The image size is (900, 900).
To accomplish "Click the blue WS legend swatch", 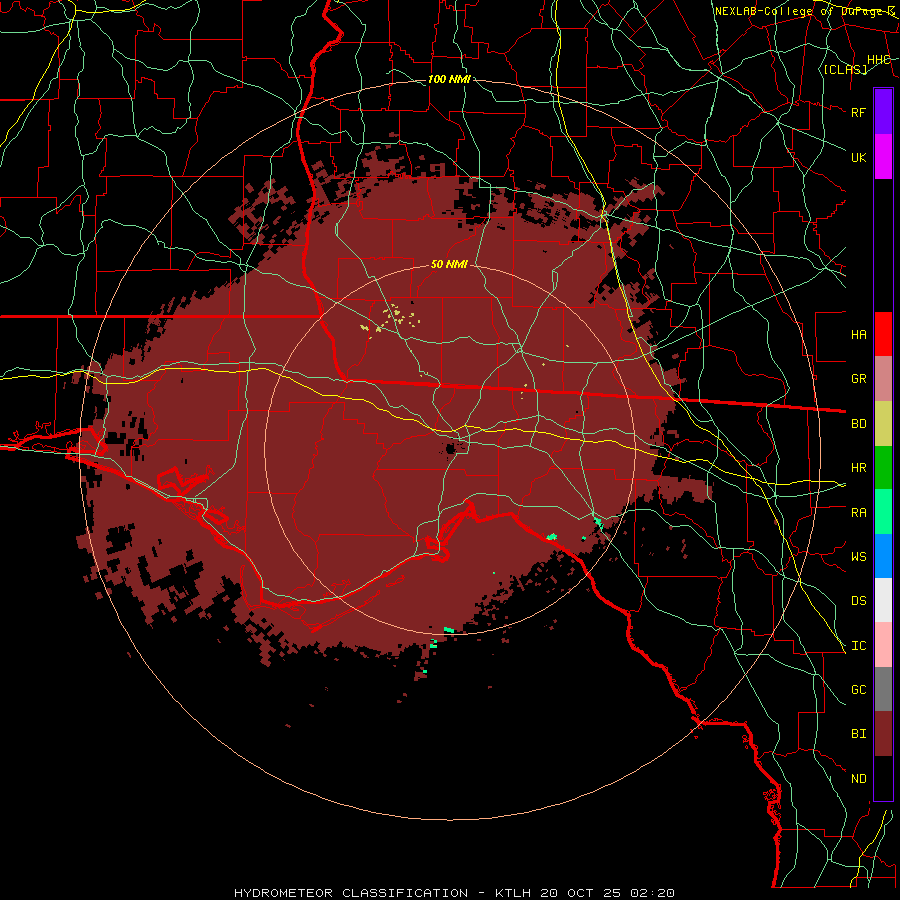I will pos(883,556).
